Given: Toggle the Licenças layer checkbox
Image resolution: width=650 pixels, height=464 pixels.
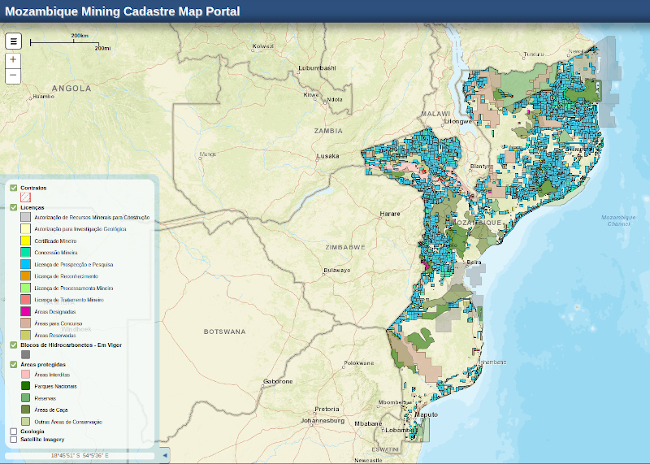Looking at the screenshot, I should (x=13, y=207).
